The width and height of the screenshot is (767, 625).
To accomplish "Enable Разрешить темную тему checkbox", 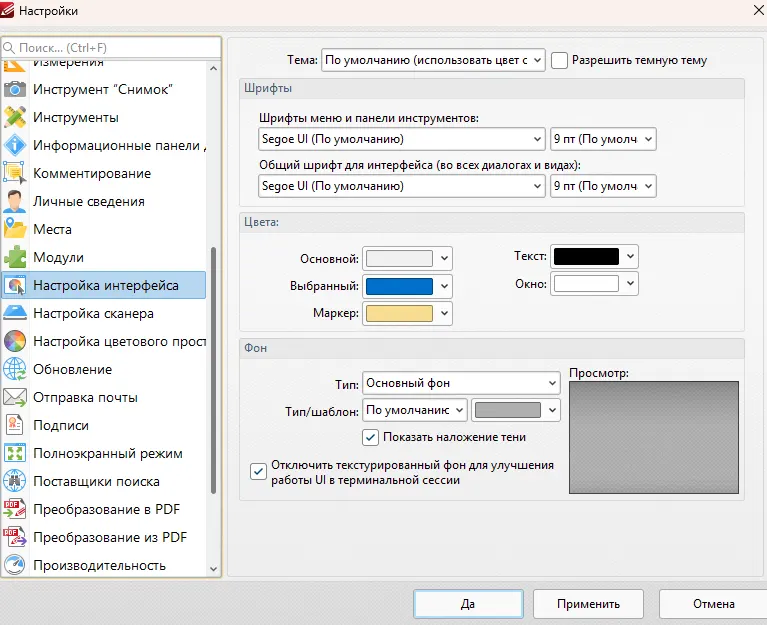I will (x=560, y=60).
